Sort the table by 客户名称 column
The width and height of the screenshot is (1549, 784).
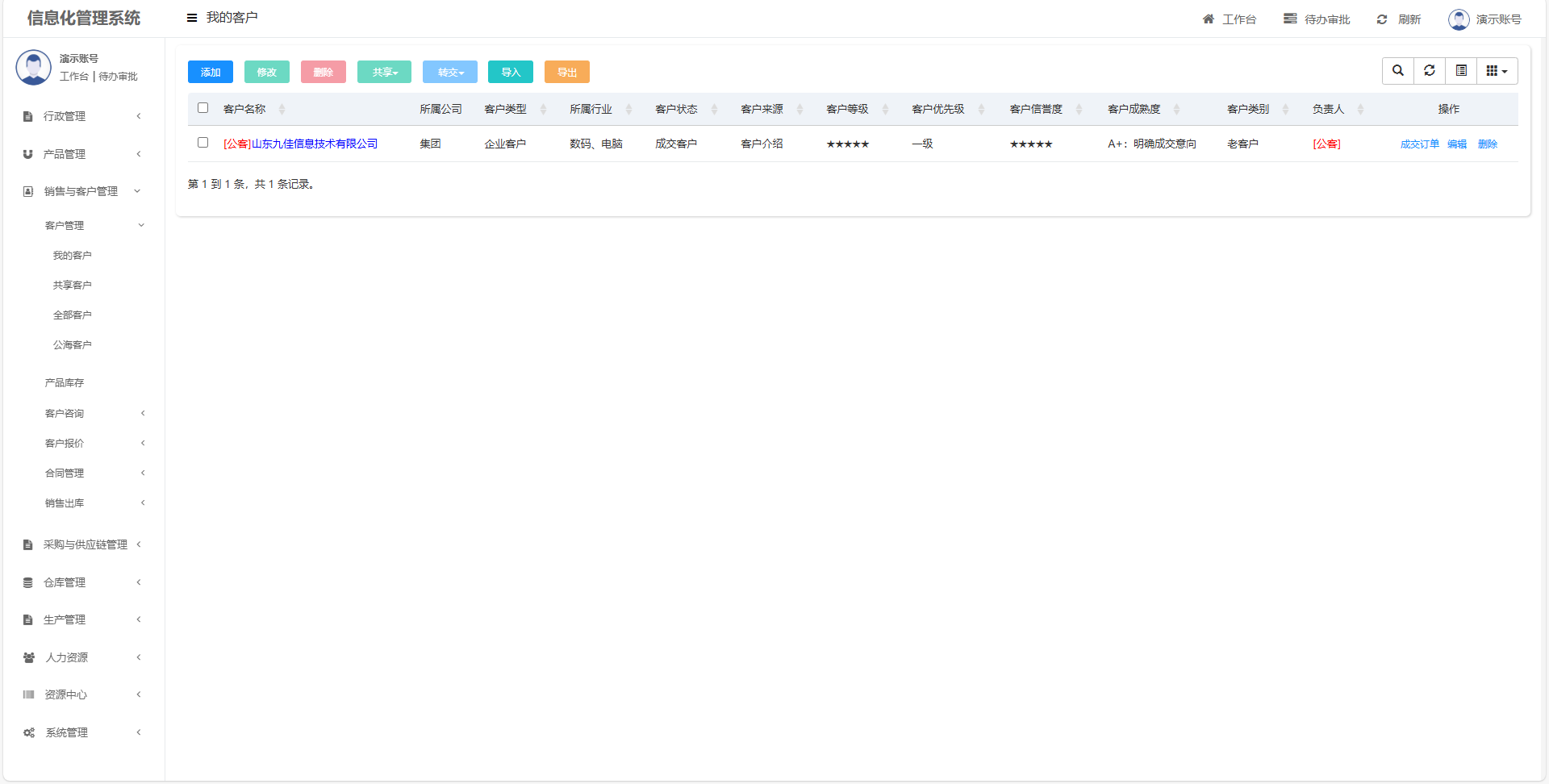244,110
